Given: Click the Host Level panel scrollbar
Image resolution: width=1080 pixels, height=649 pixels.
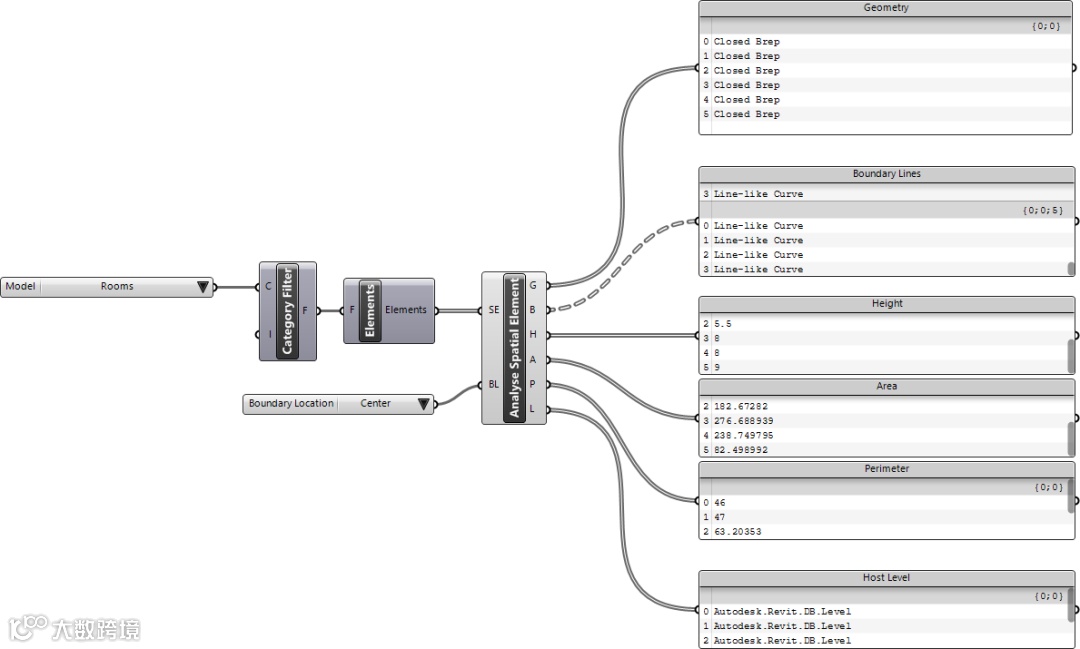Looking at the screenshot, I should [x=1071, y=604].
